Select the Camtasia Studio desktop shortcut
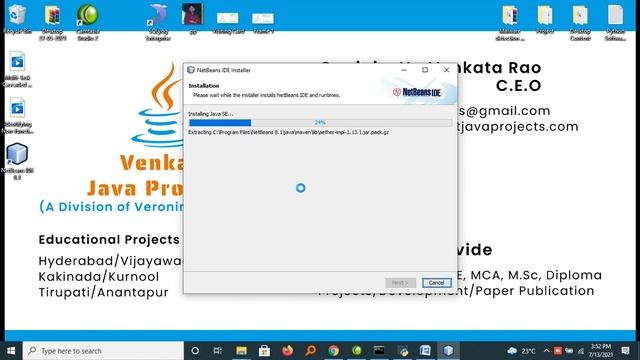The height and width of the screenshot is (360, 640). (x=88, y=21)
